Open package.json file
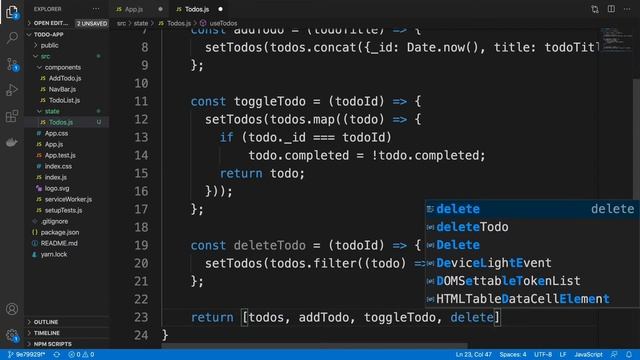Image resolution: width=640 pixels, height=360 pixels. [x=60, y=233]
